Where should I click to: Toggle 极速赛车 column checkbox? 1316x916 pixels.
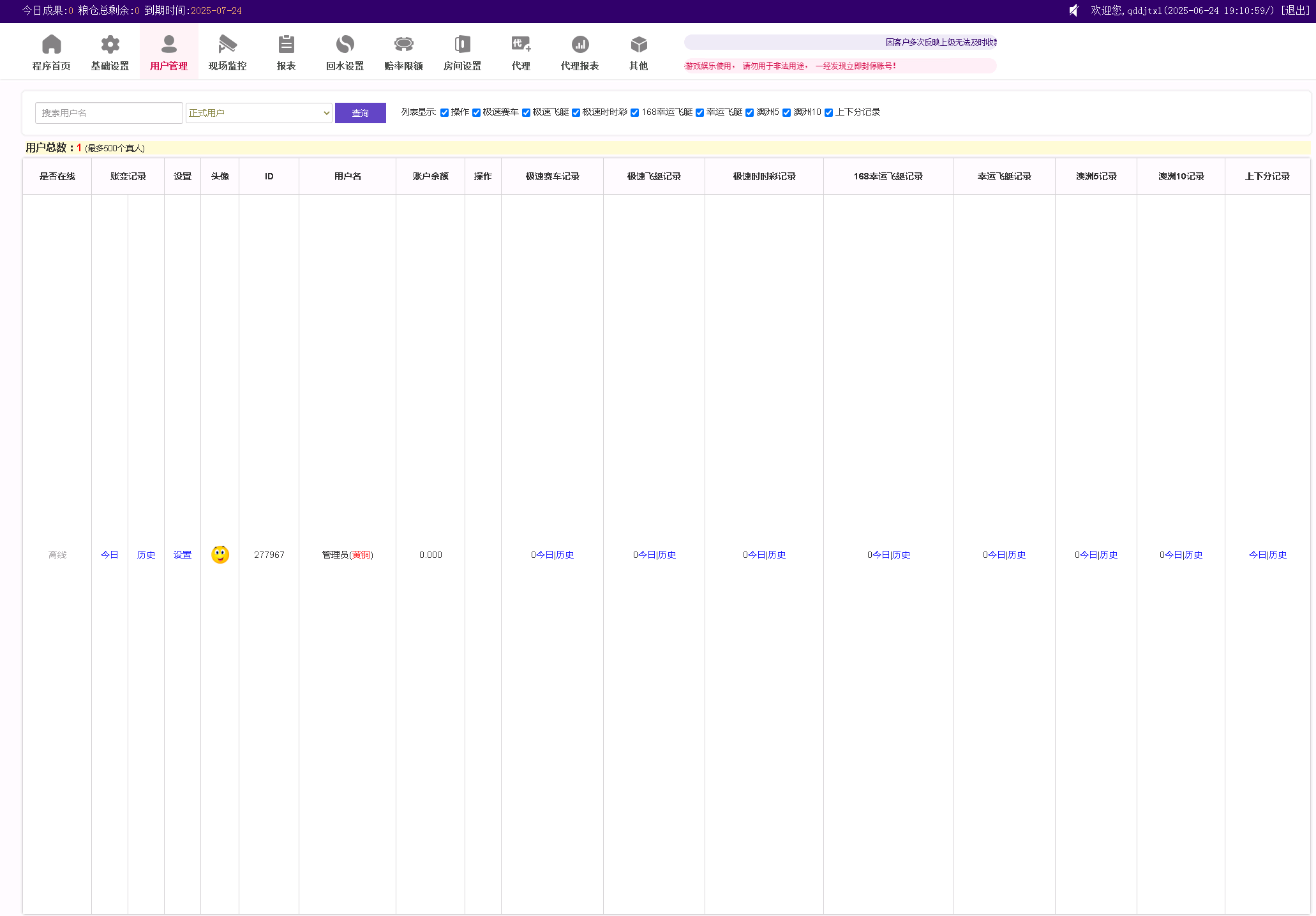476,113
